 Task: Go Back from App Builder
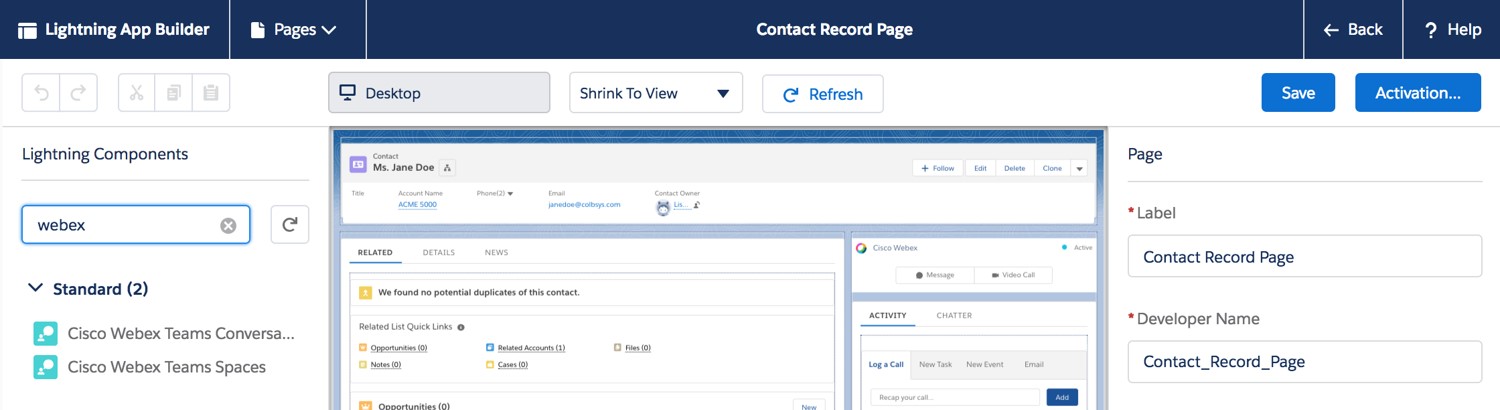click(x=1353, y=29)
